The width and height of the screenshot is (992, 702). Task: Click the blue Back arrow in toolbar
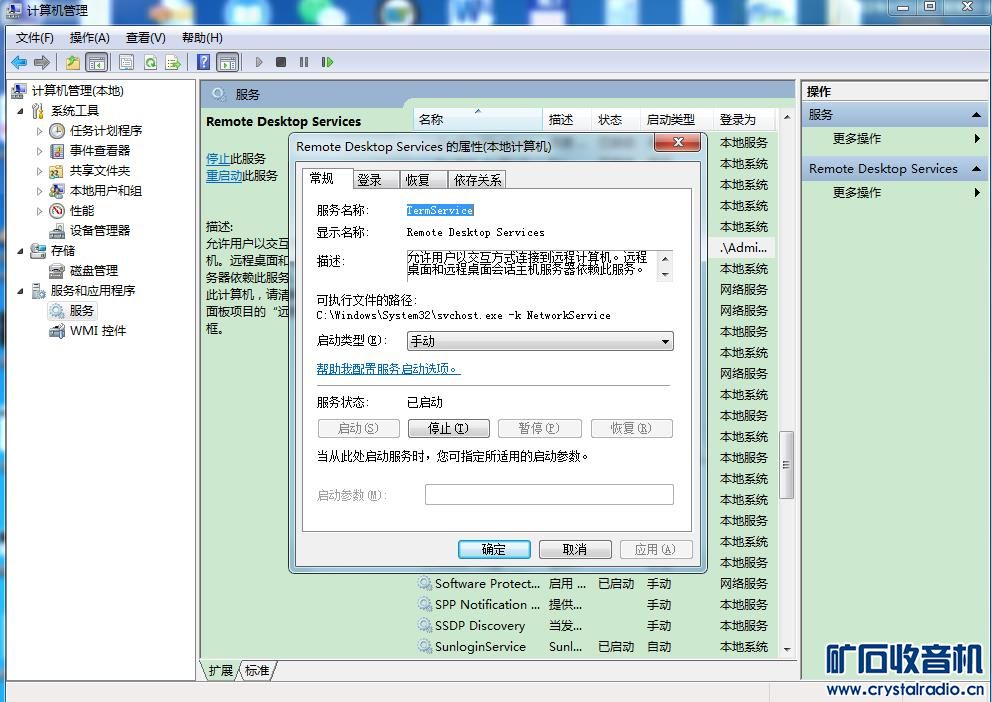tap(19, 62)
